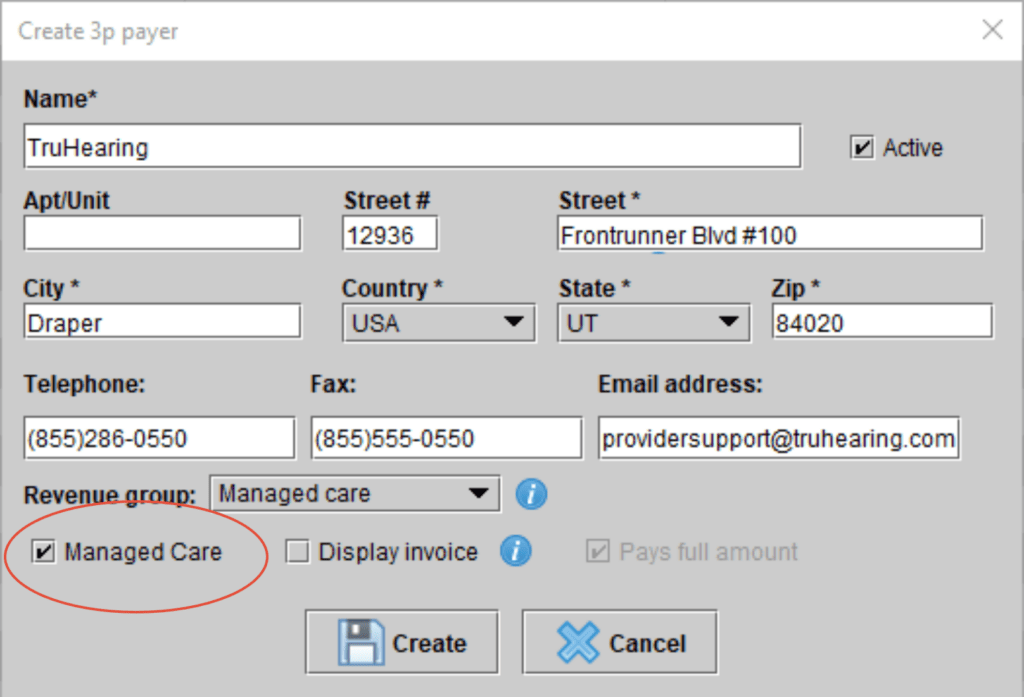Close the Create 3p payer dialog
This screenshot has height=697, width=1024.
click(x=993, y=29)
